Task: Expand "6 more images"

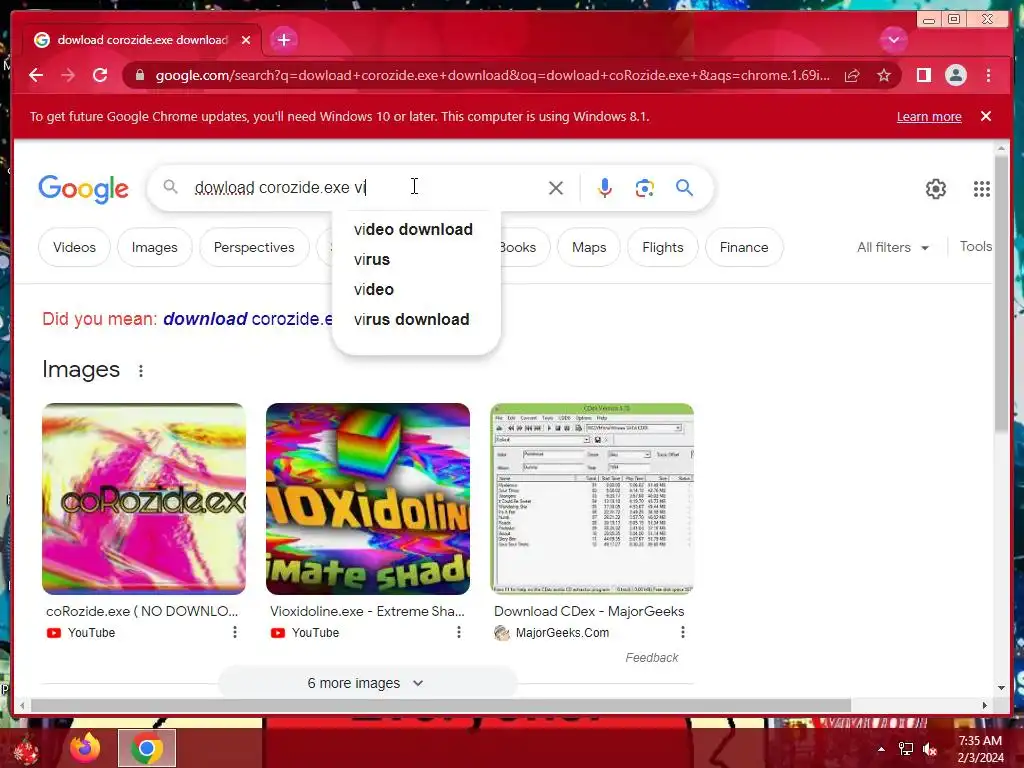Action: point(367,683)
